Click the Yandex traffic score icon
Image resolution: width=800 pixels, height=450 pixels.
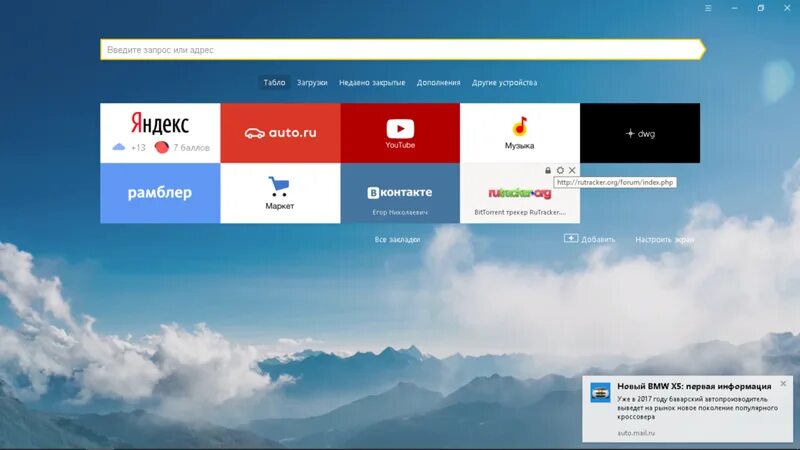click(x=161, y=147)
